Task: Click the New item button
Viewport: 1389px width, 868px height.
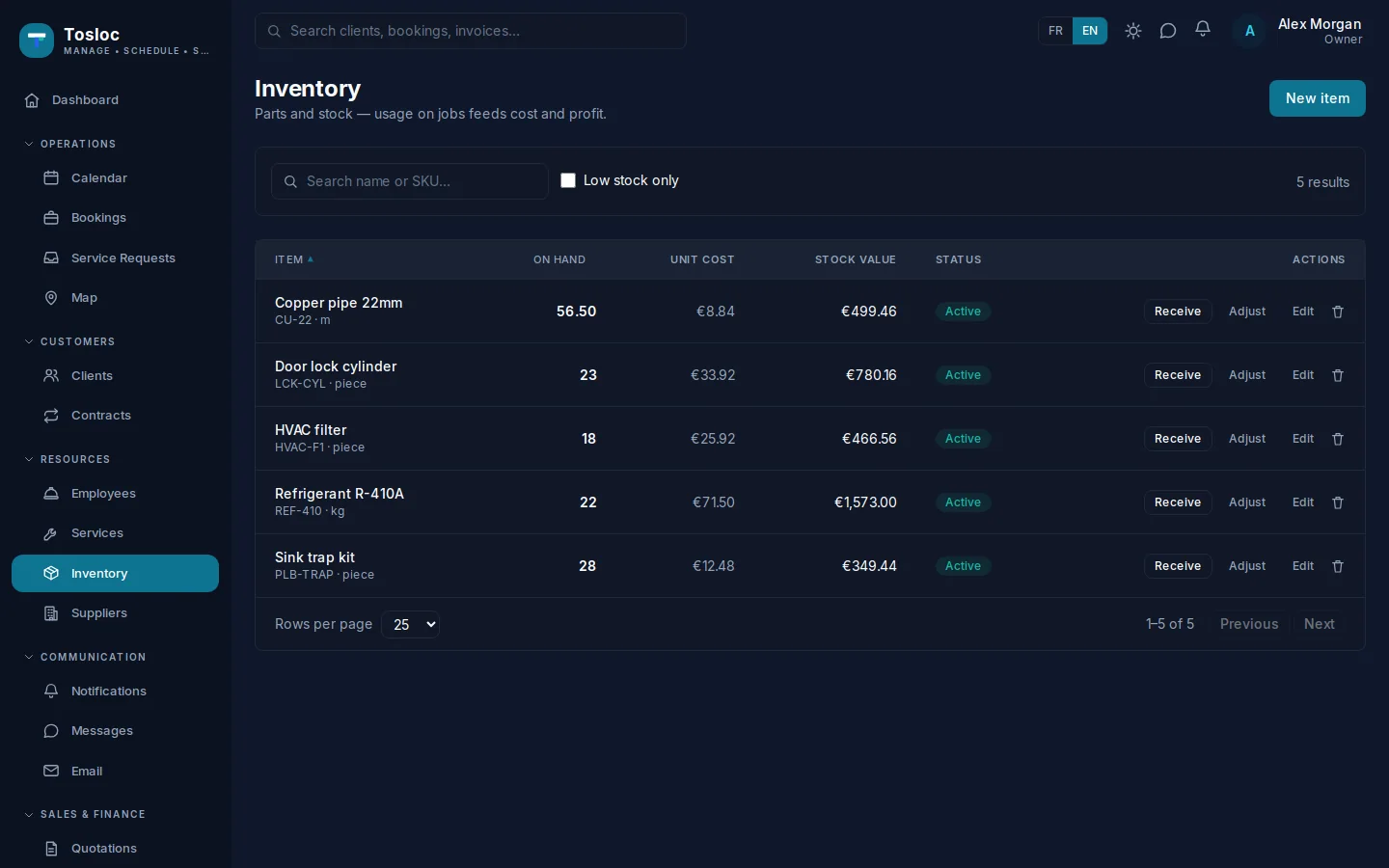Action: point(1317,98)
